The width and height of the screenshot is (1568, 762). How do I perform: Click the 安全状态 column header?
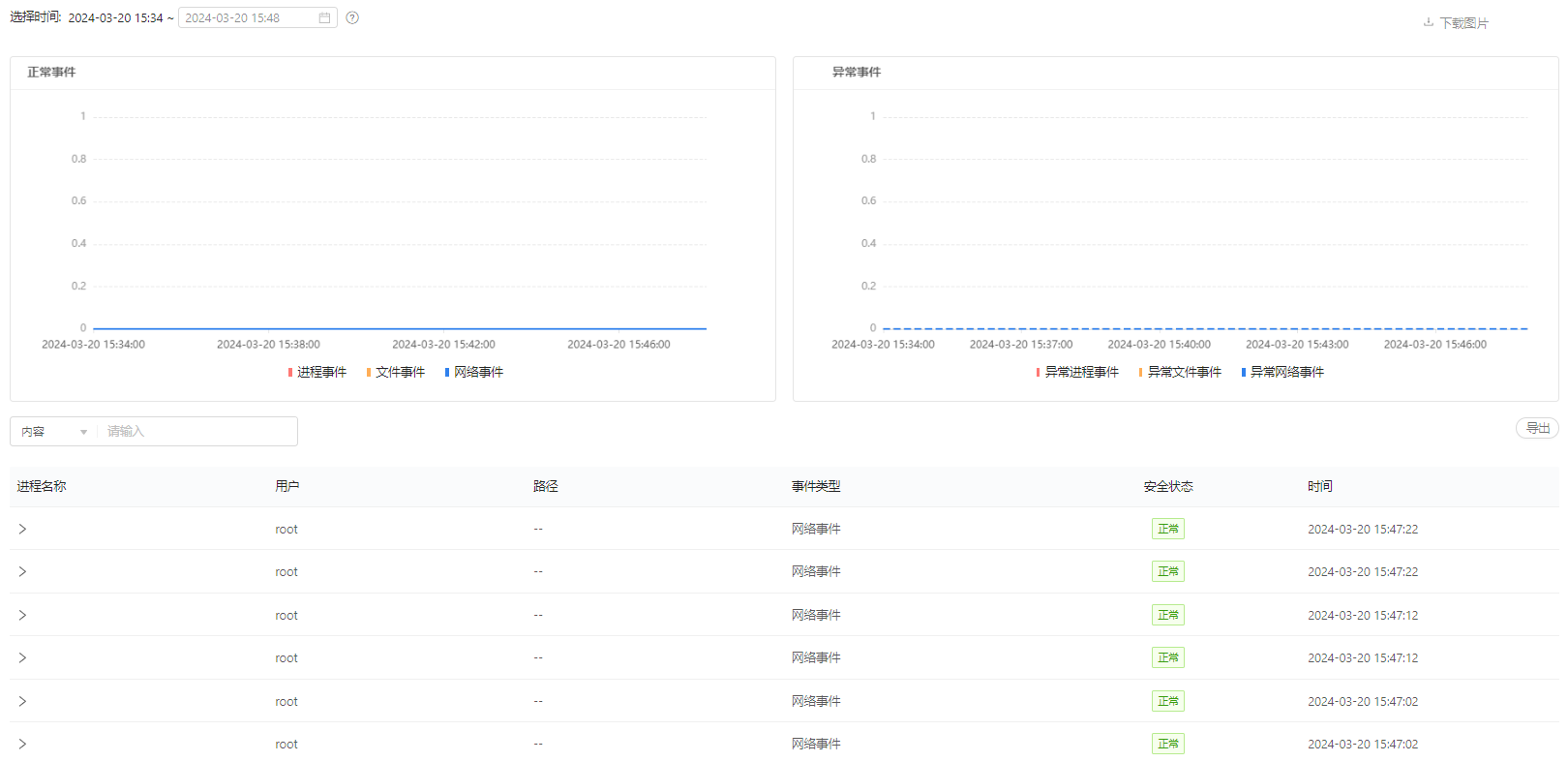1168,486
